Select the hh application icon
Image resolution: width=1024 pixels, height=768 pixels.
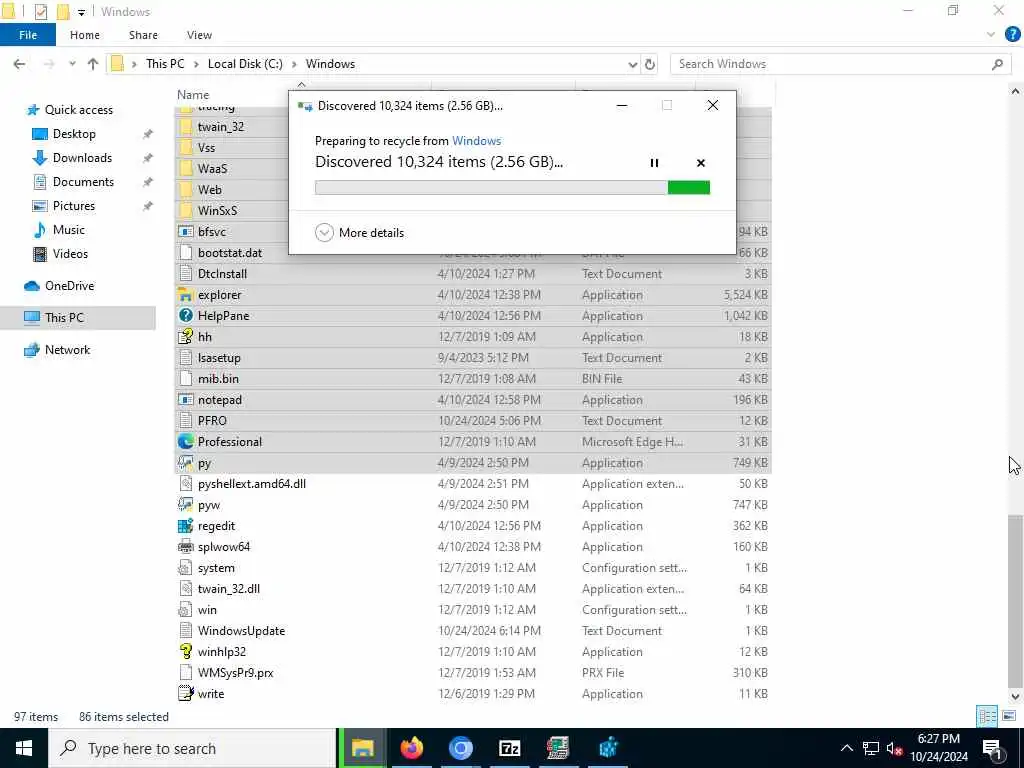pyautogui.click(x=186, y=337)
